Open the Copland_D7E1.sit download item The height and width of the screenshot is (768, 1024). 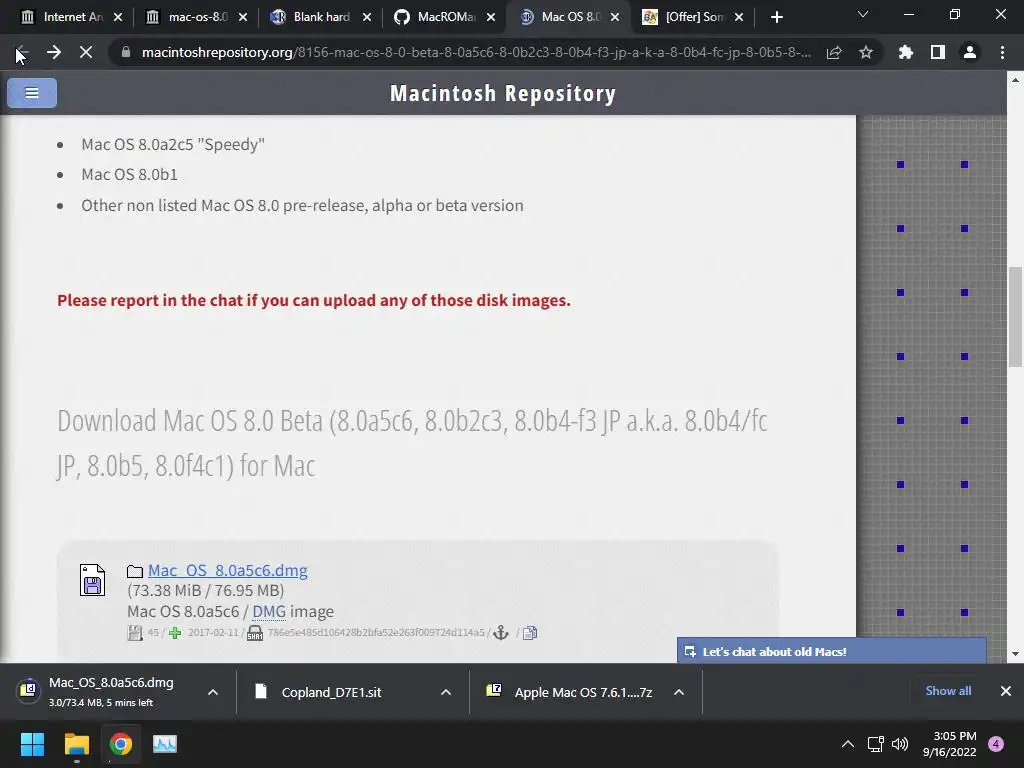point(332,692)
